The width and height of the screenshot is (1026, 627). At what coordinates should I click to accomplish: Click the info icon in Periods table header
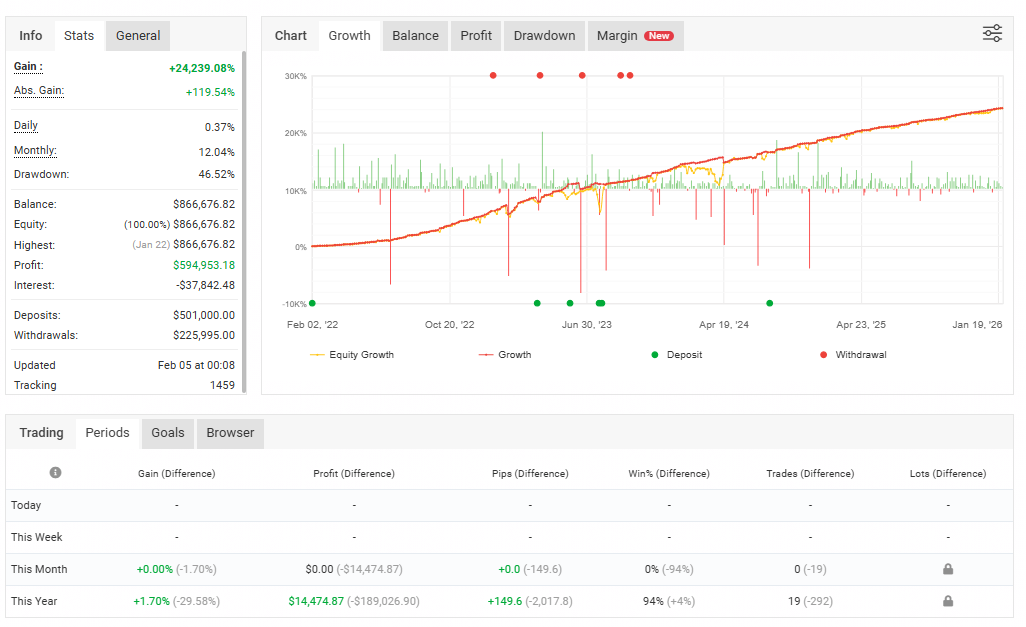[55, 473]
